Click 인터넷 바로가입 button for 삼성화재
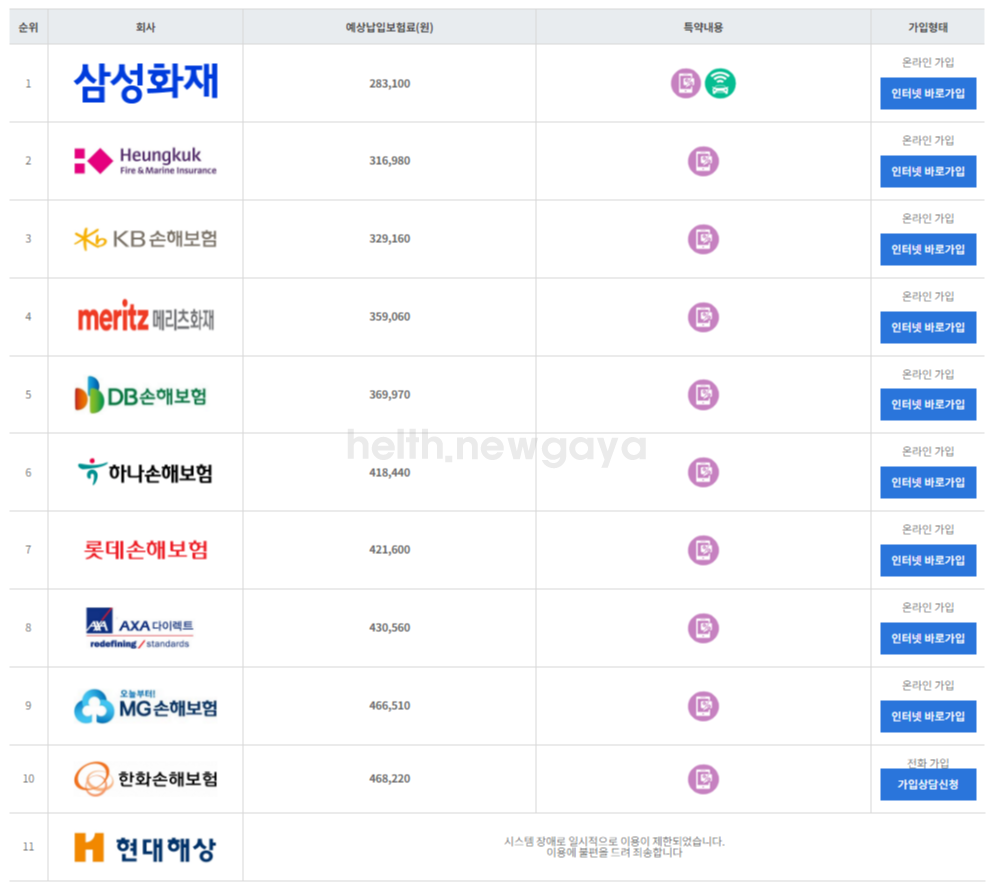 (x=928, y=94)
